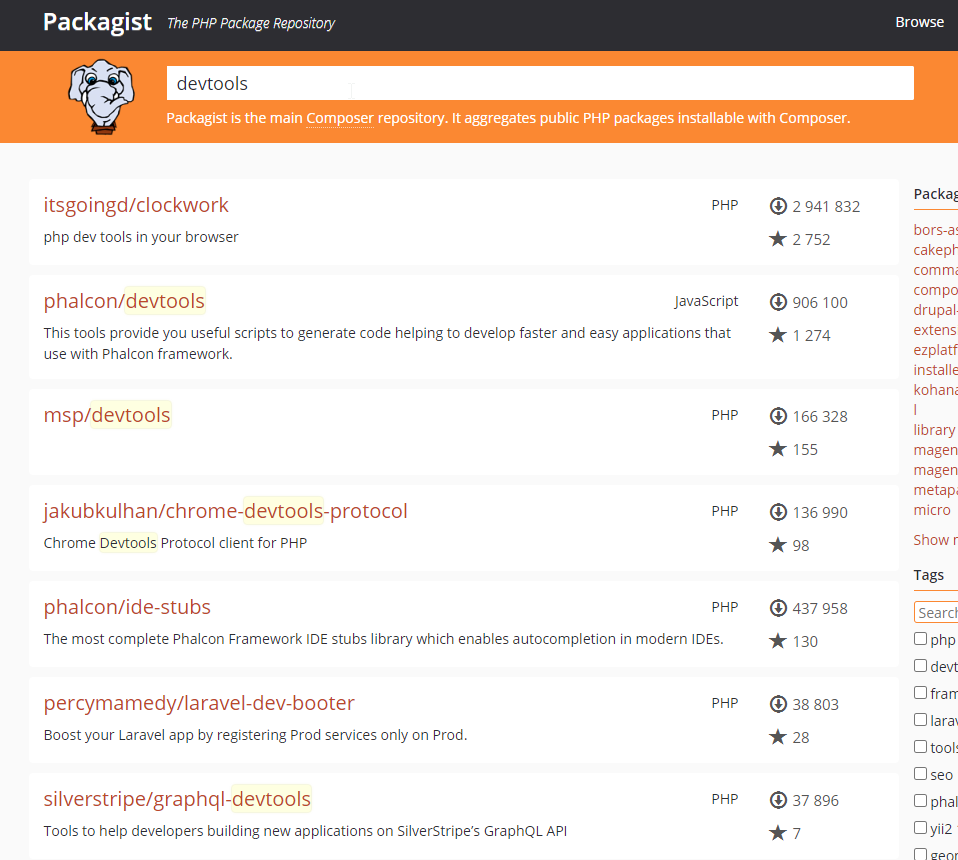958x860 pixels.
Task: Open the Browse menu item
Action: point(920,22)
